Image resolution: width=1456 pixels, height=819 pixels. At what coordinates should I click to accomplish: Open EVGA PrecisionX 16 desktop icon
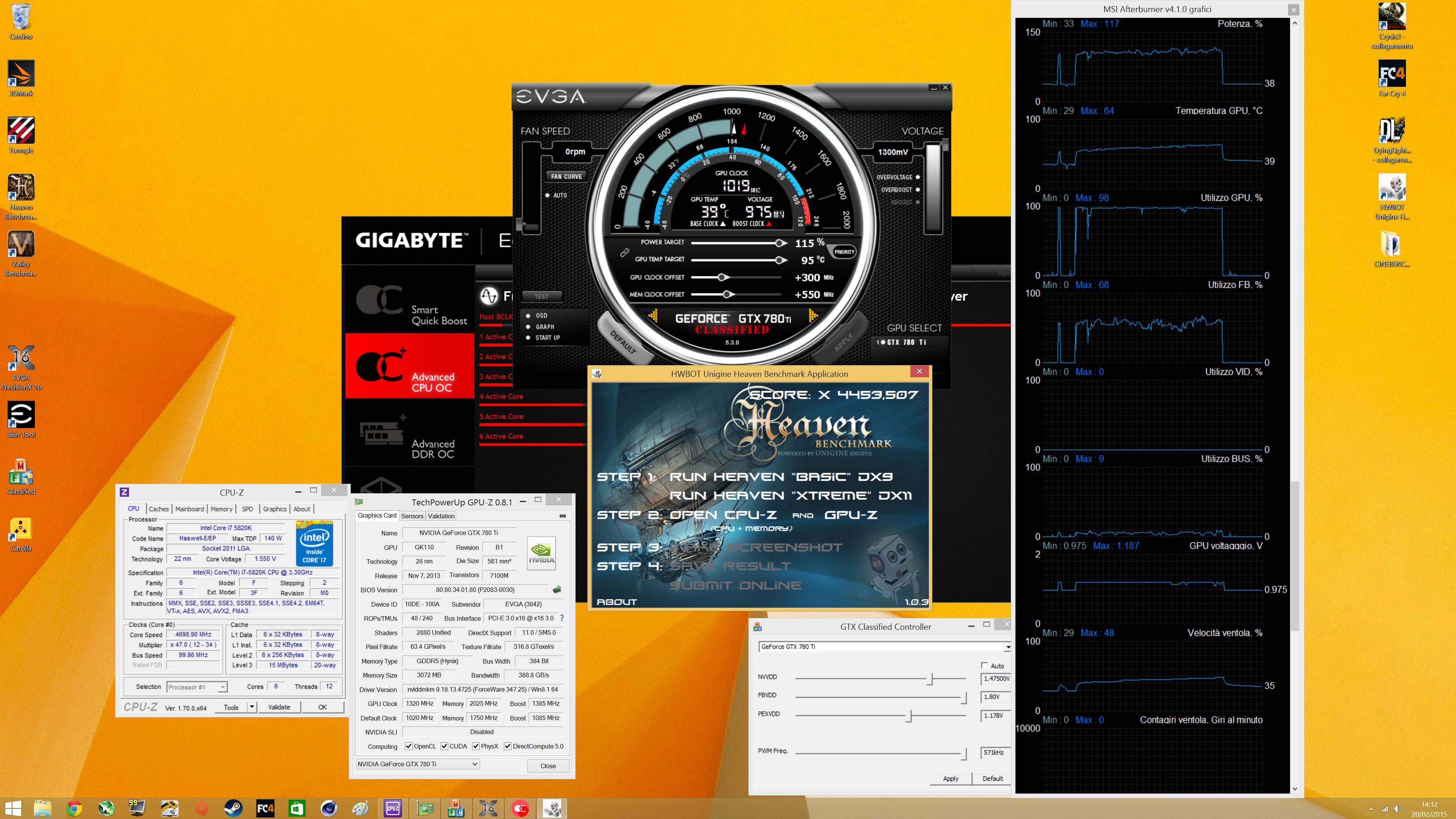click(21, 367)
